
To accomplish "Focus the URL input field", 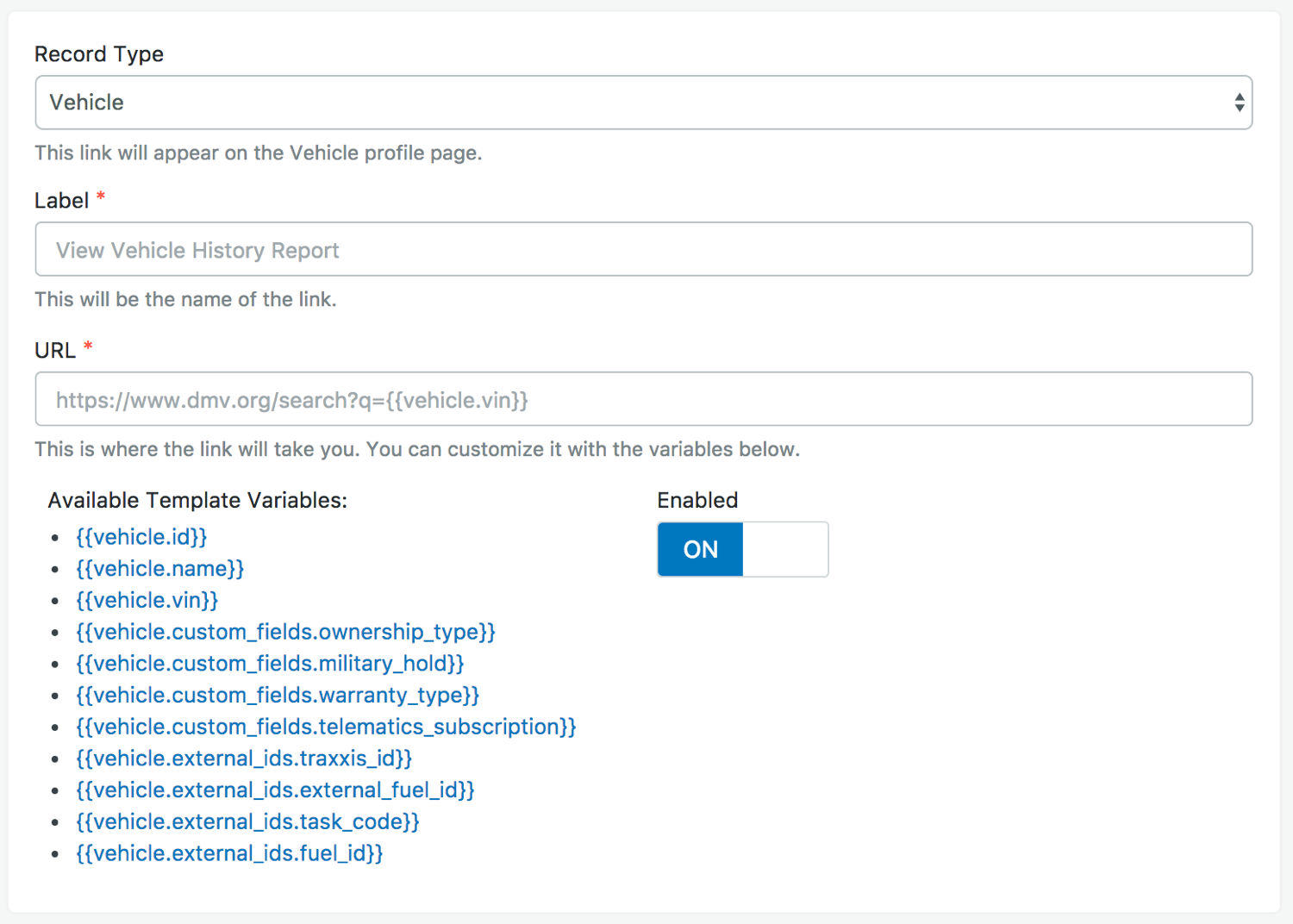I will (642, 399).
